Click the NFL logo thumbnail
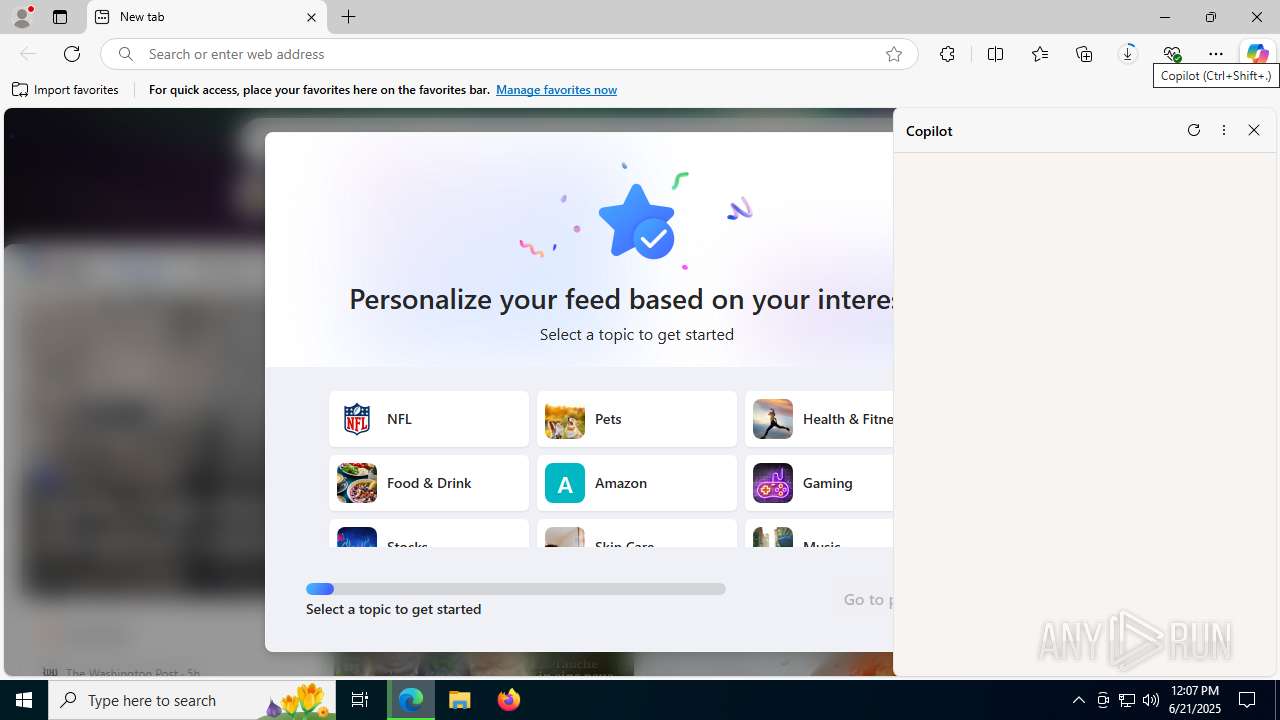 pos(357,419)
